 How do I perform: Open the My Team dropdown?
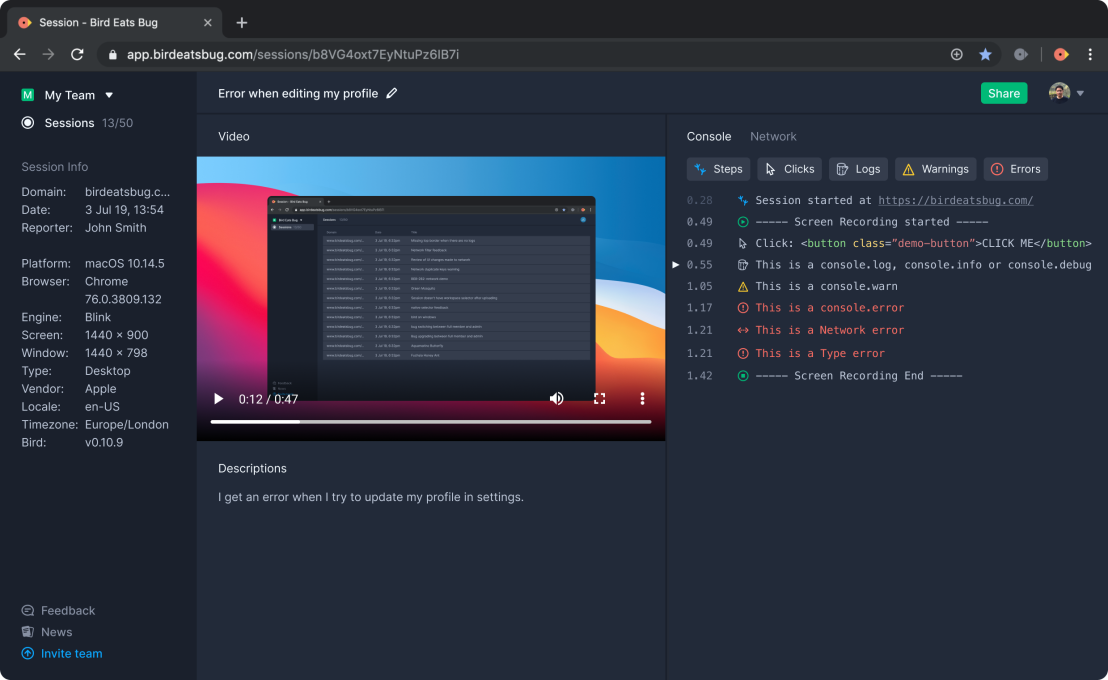tap(68, 95)
